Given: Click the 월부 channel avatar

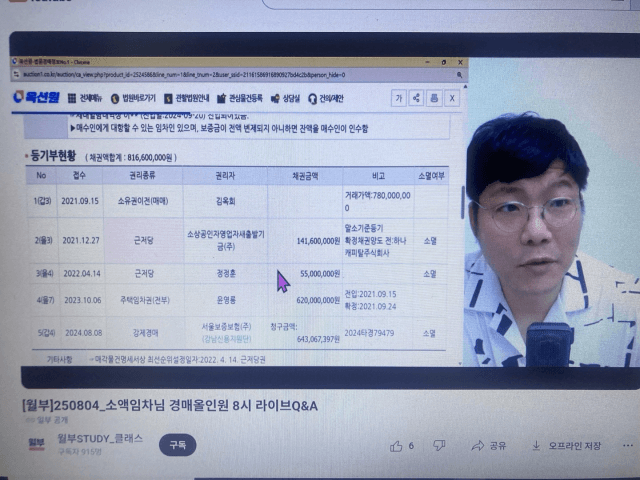Looking at the screenshot, I should tap(36, 444).
